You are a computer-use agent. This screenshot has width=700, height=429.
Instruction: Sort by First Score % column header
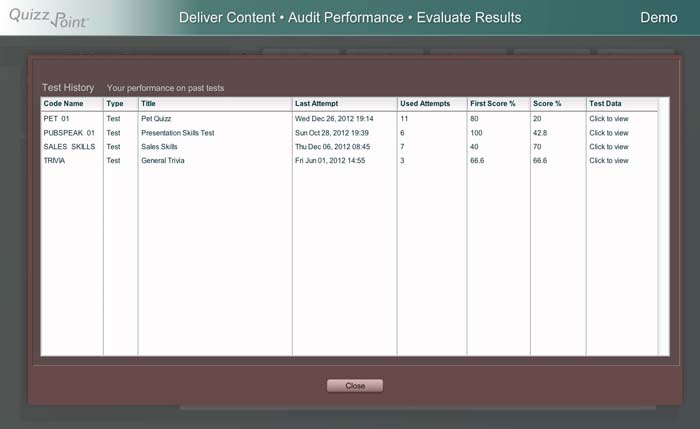(x=499, y=104)
